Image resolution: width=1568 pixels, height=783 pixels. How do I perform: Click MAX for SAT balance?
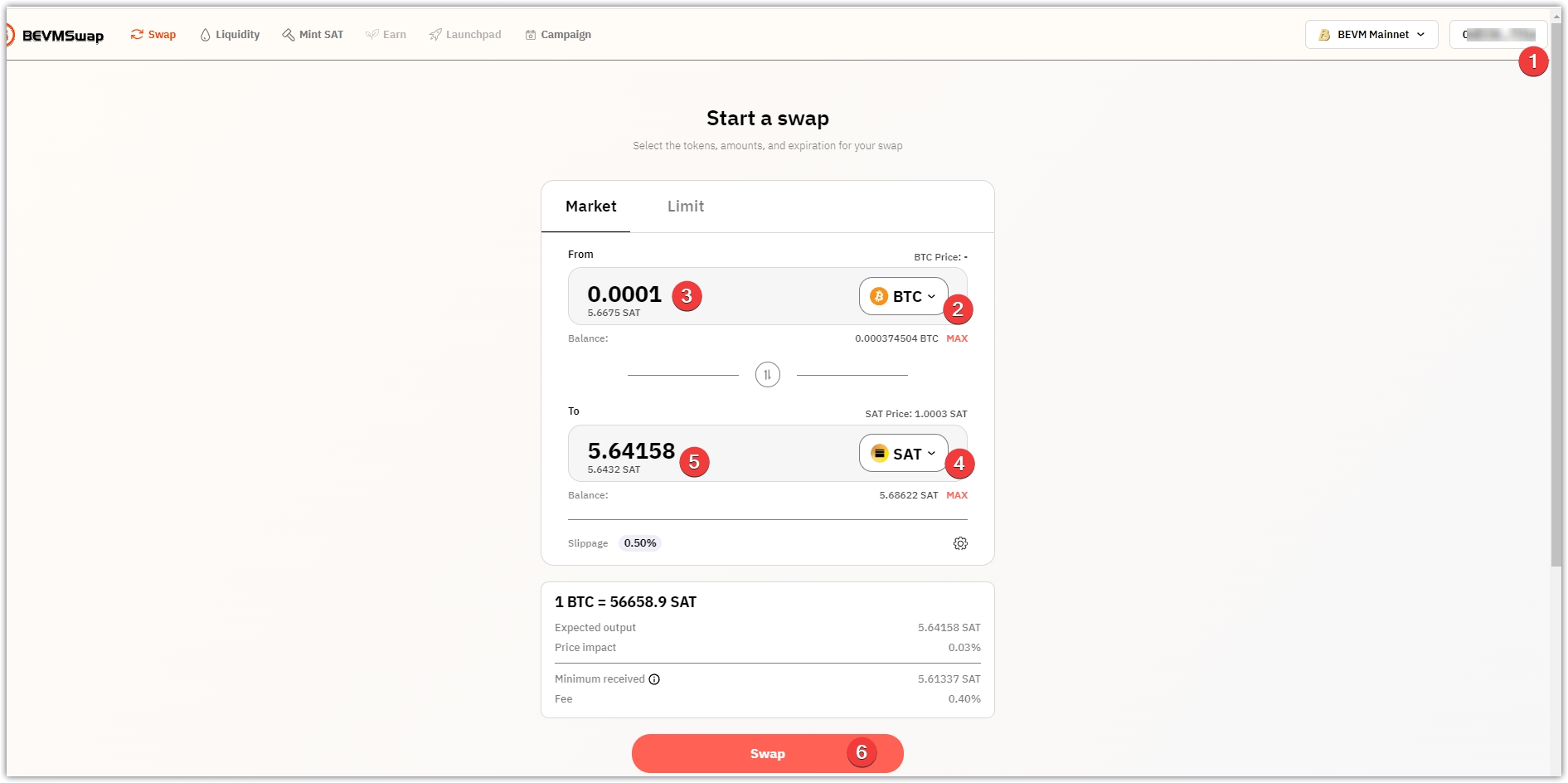(957, 495)
